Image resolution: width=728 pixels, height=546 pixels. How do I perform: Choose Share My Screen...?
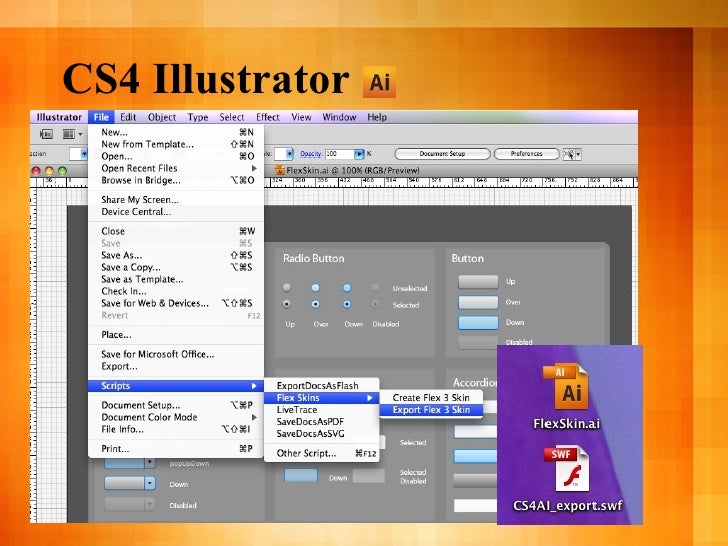coord(176,200)
